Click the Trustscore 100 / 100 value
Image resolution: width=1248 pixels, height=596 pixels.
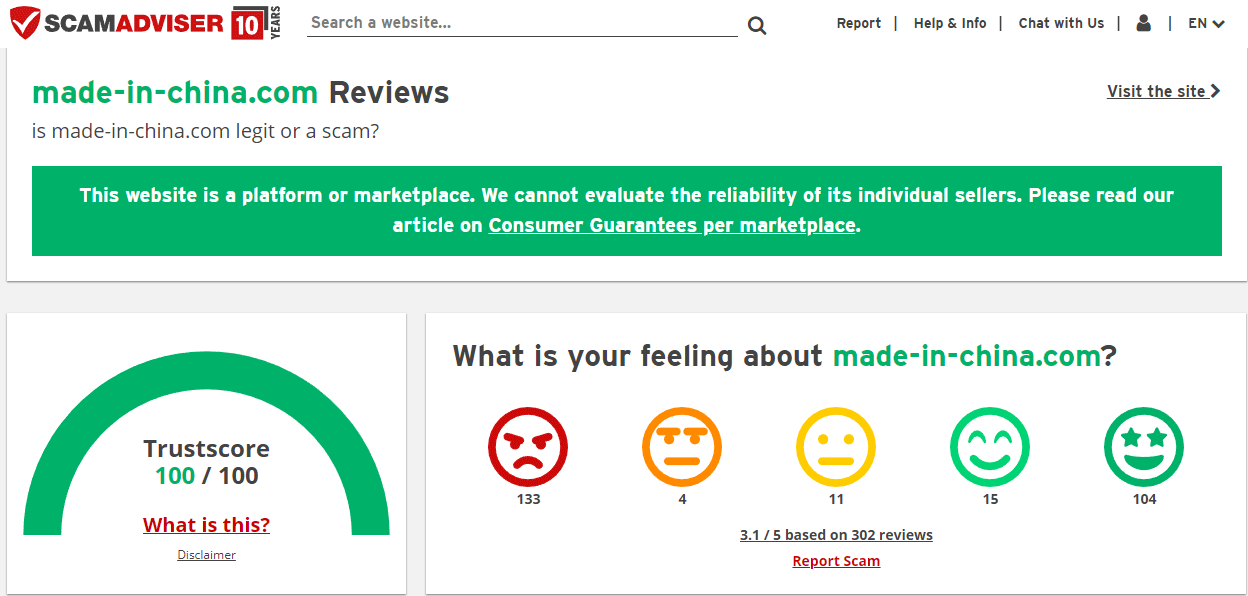(206, 476)
